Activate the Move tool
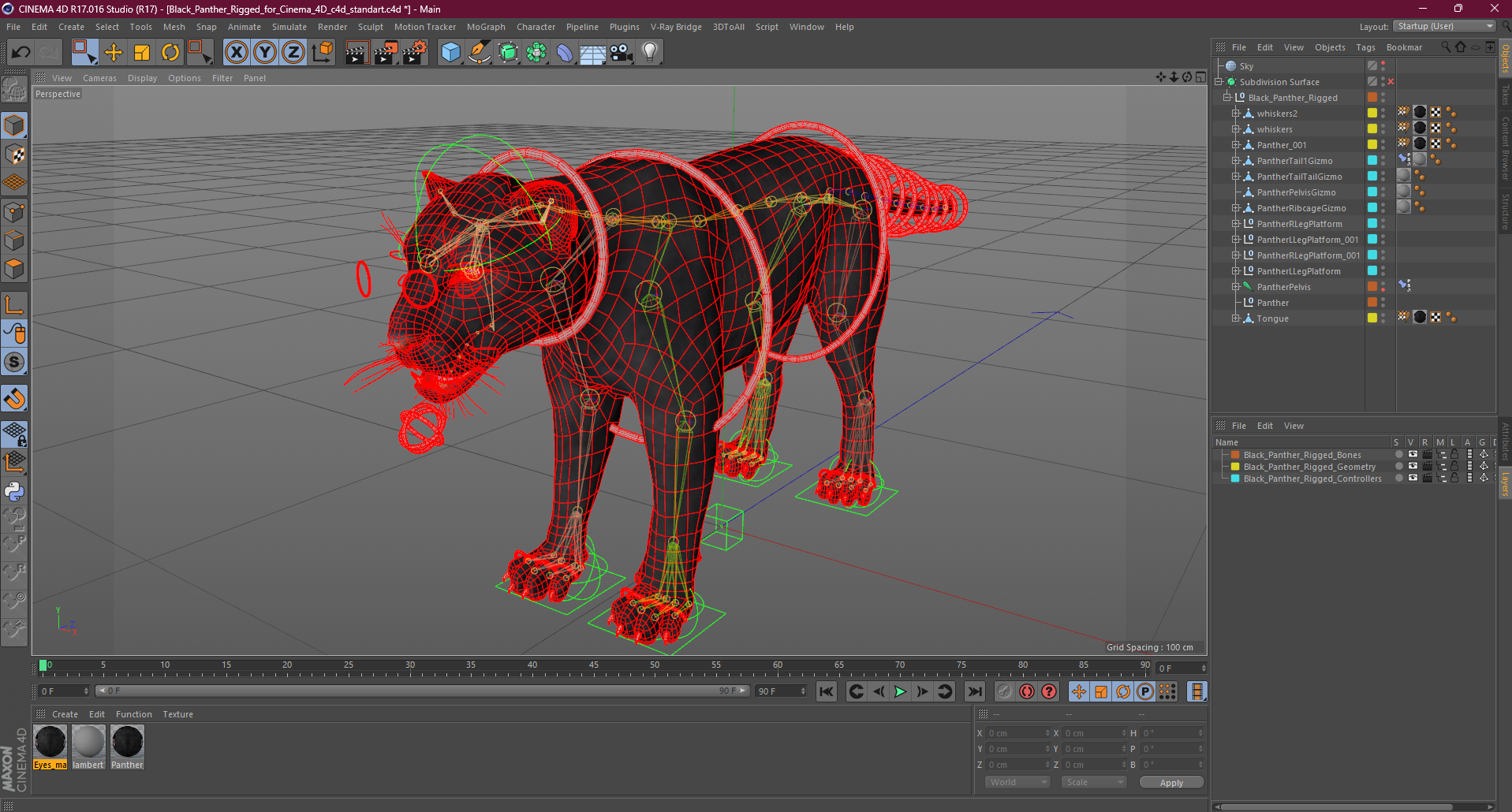The image size is (1512, 812). (114, 53)
